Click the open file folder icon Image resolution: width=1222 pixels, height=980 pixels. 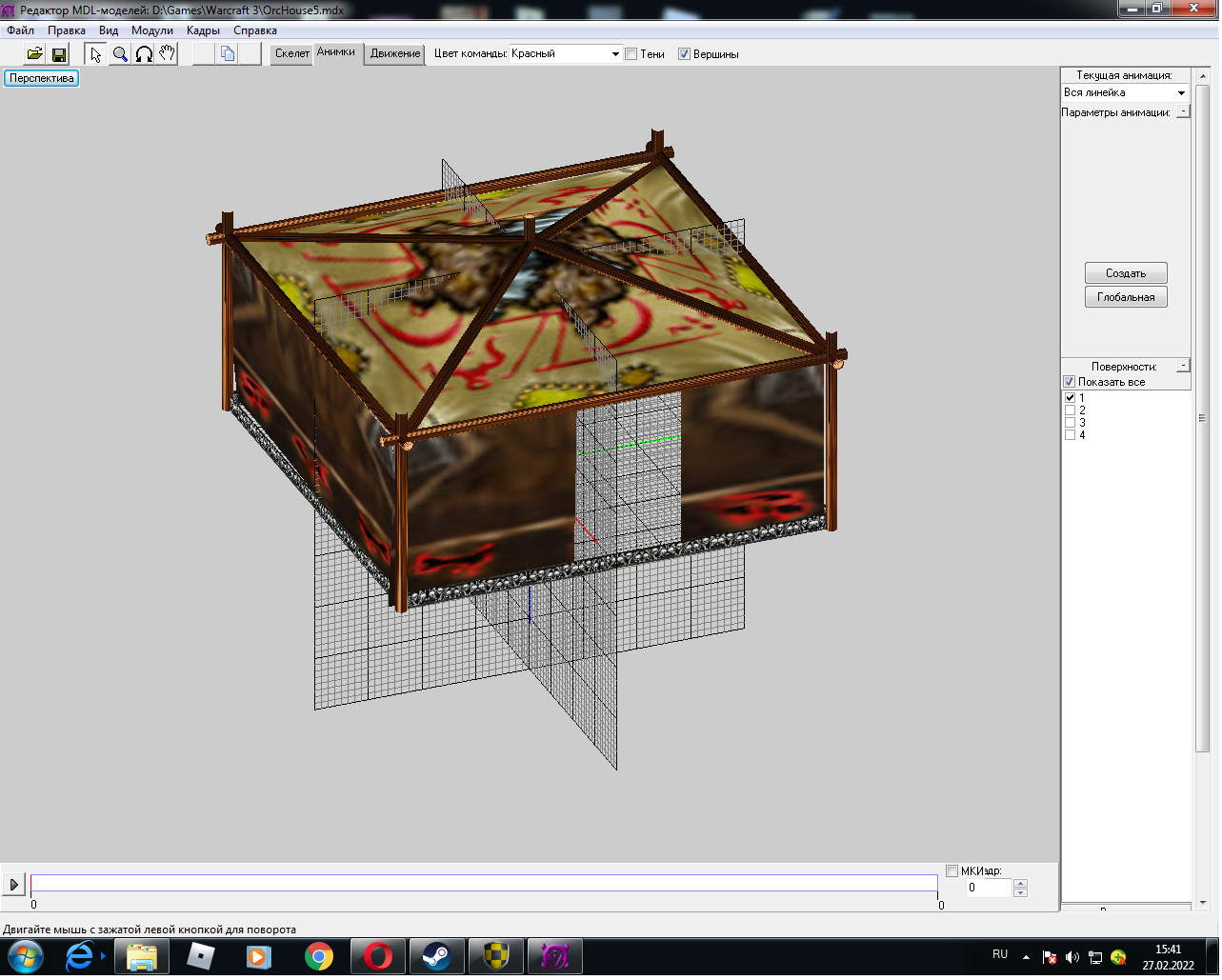tap(34, 54)
